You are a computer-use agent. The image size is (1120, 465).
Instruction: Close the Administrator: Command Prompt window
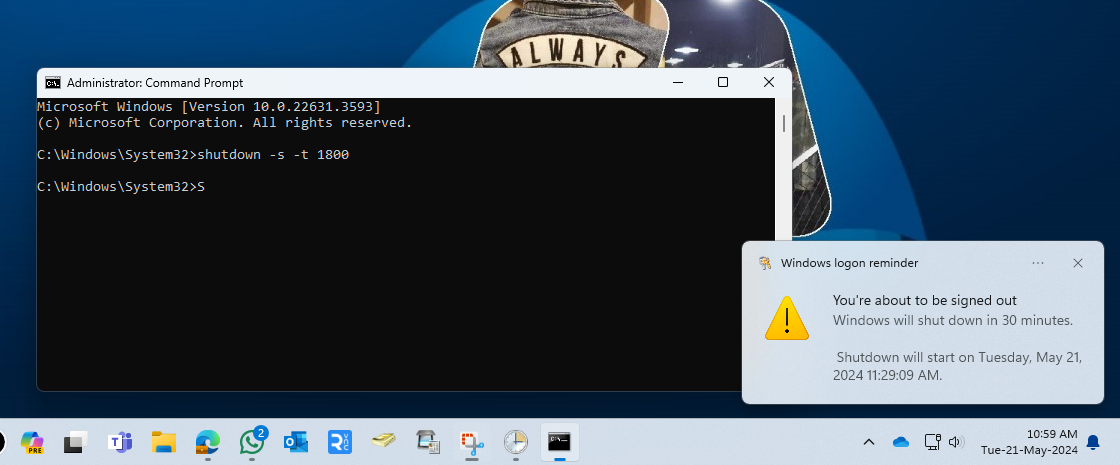click(x=769, y=83)
